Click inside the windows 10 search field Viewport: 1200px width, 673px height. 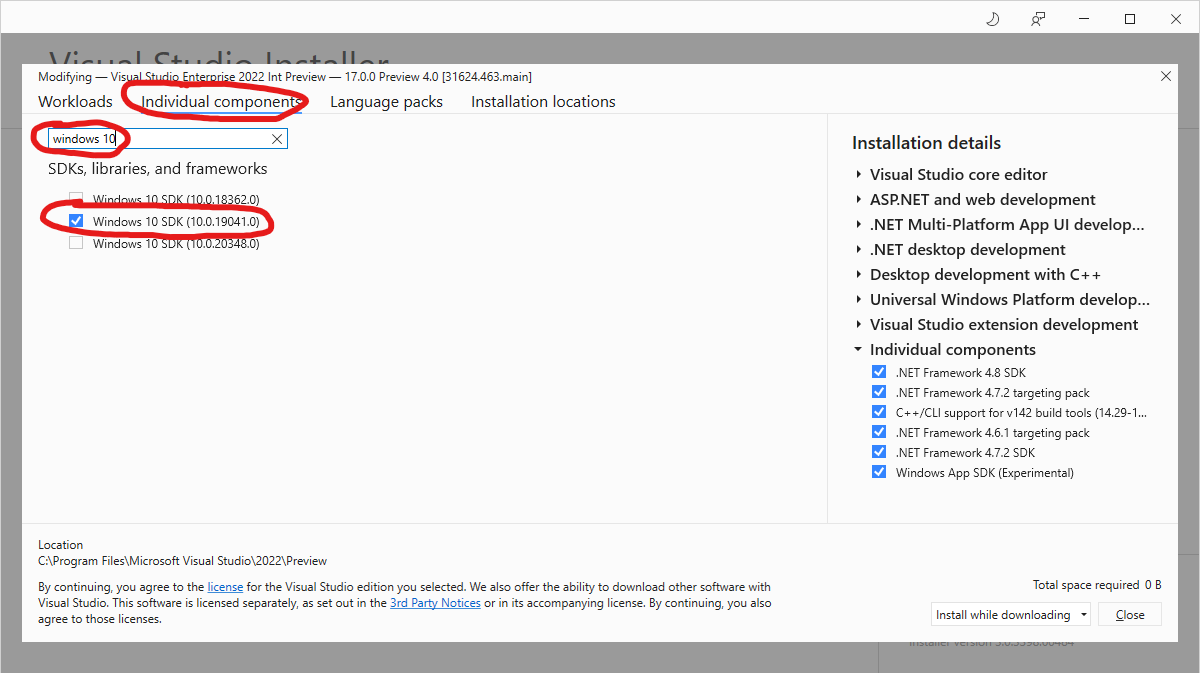pos(150,139)
